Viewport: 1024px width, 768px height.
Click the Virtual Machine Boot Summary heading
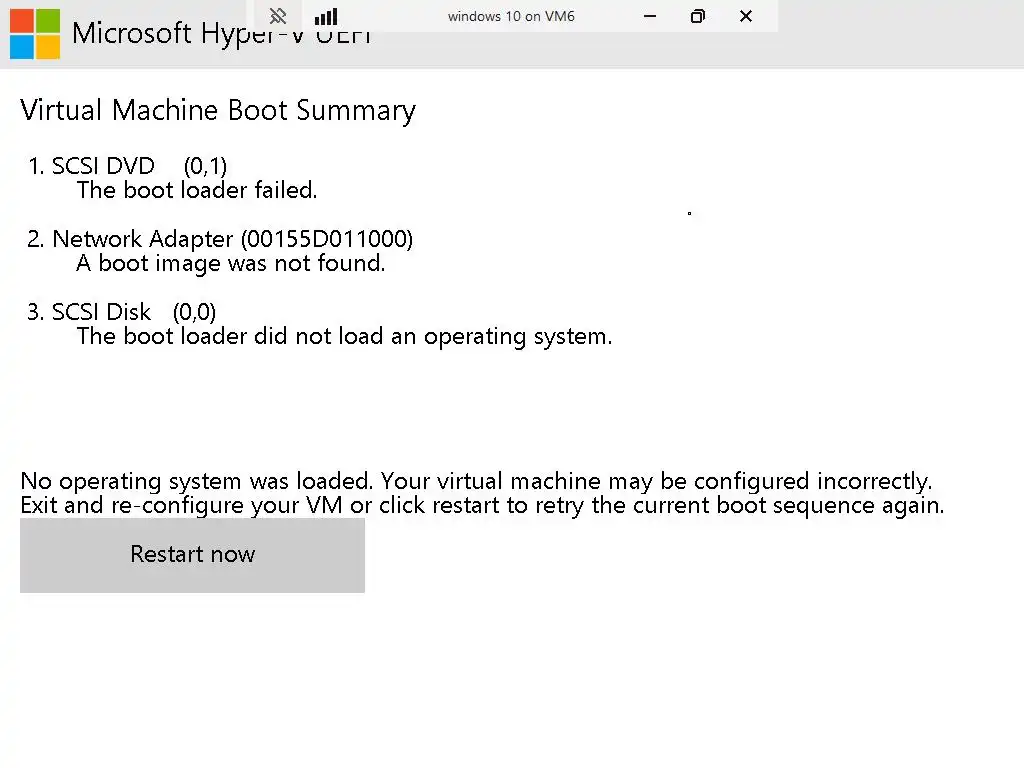(218, 110)
